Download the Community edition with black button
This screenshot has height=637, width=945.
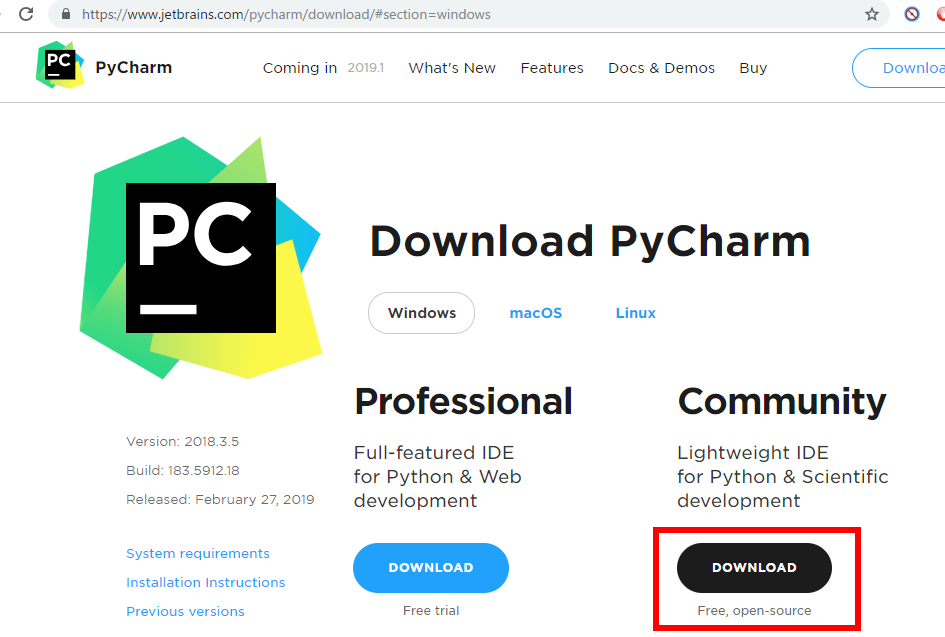click(x=755, y=568)
